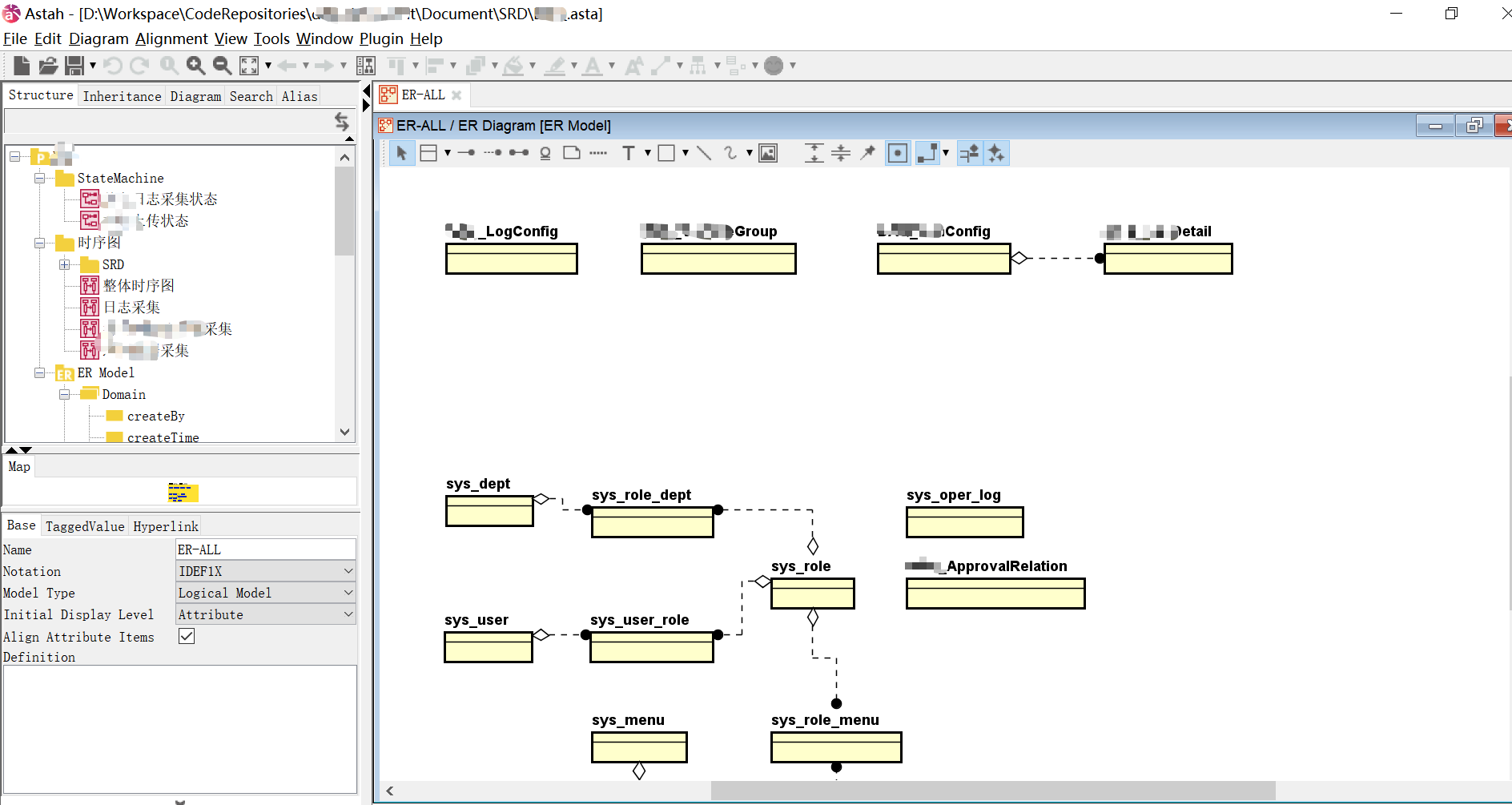Select the Image insert tool
1512x805 pixels.
coord(768,153)
